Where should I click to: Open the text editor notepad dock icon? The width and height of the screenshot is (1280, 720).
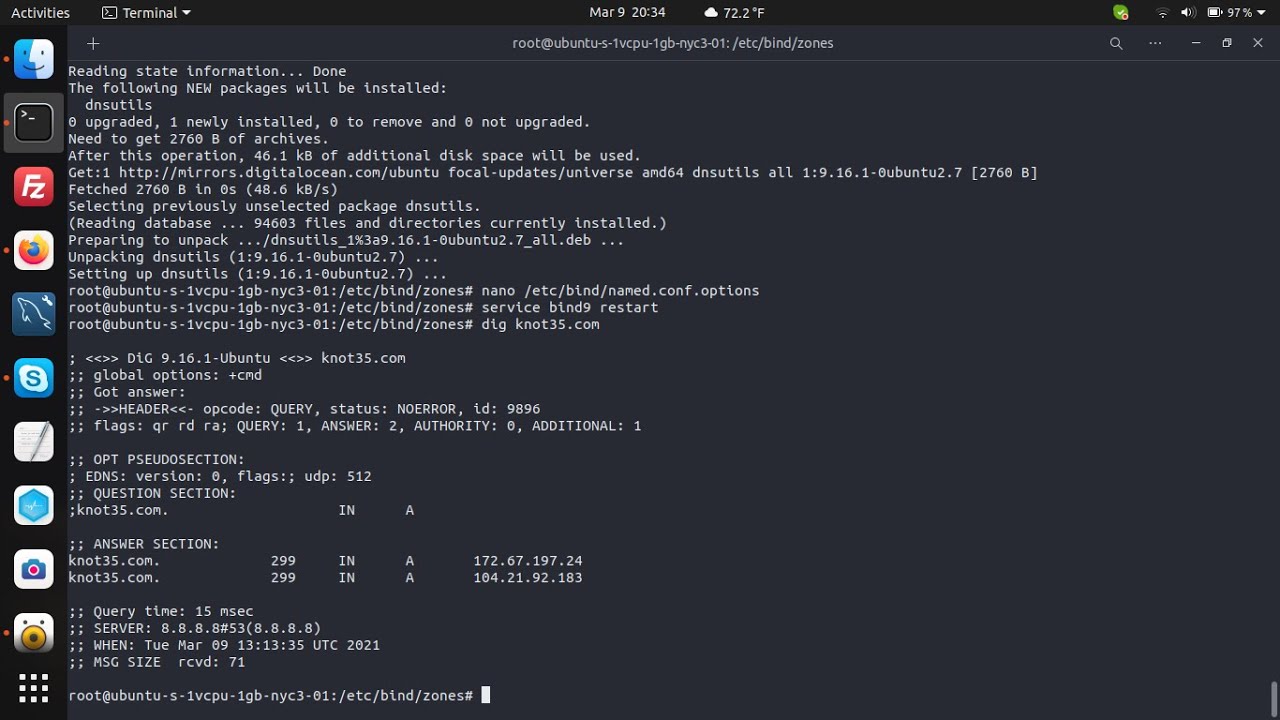click(34, 442)
